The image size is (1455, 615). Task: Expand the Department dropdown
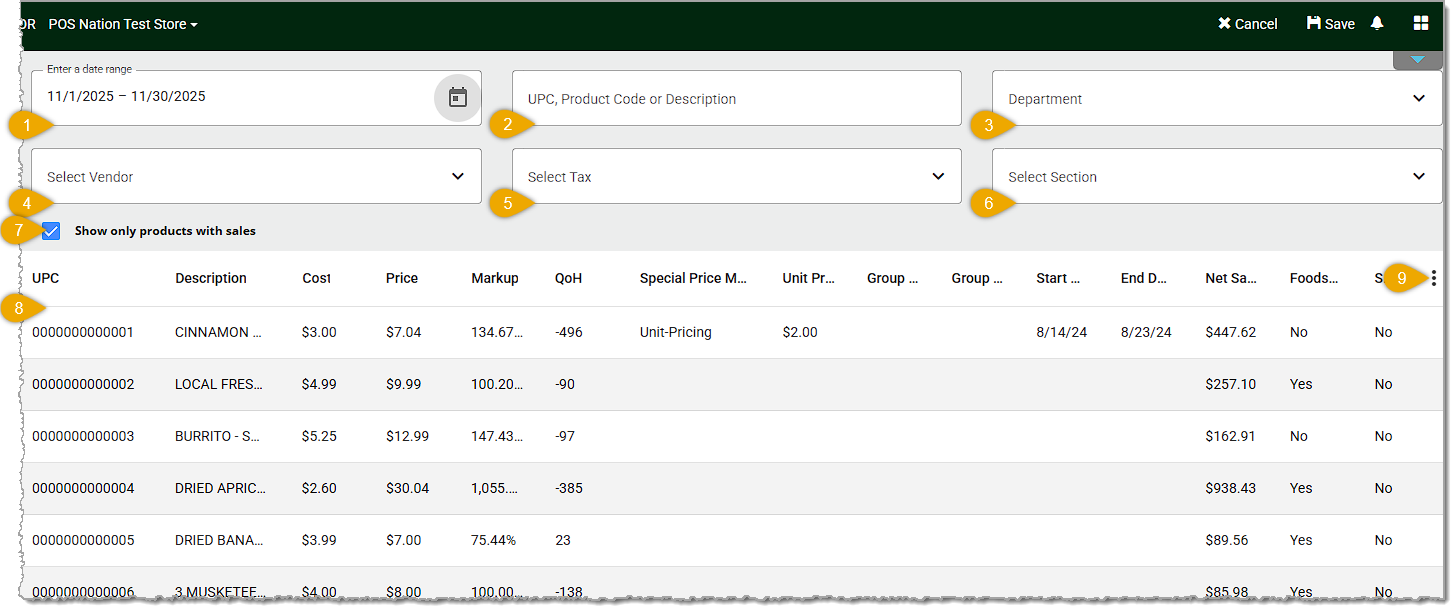click(x=1217, y=98)
